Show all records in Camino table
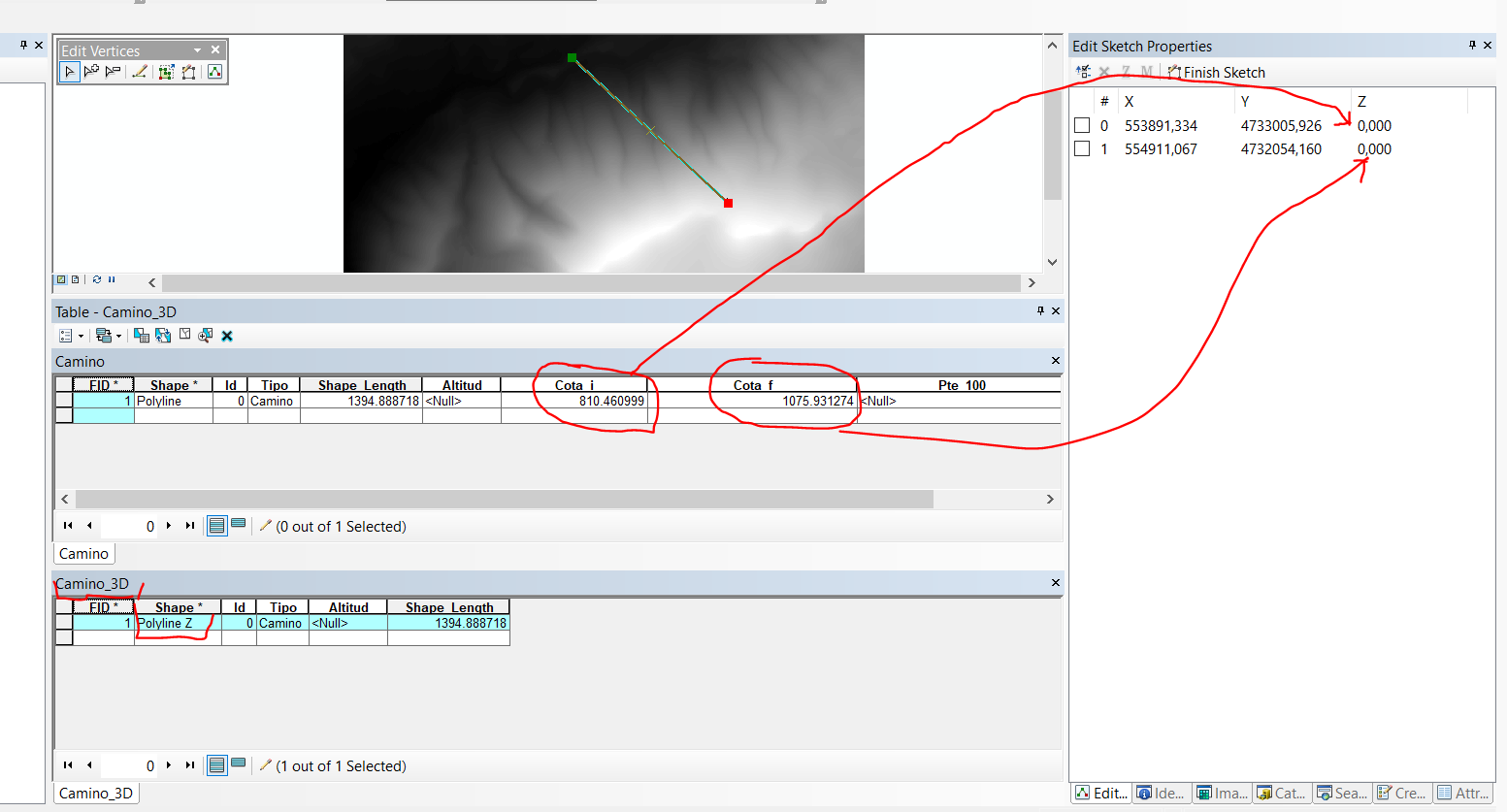This screenshot has height=812, width=1507. [217, 526]
